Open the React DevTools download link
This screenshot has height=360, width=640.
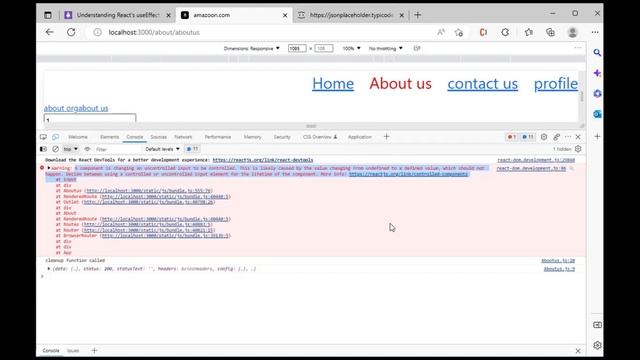click(263, 160)
